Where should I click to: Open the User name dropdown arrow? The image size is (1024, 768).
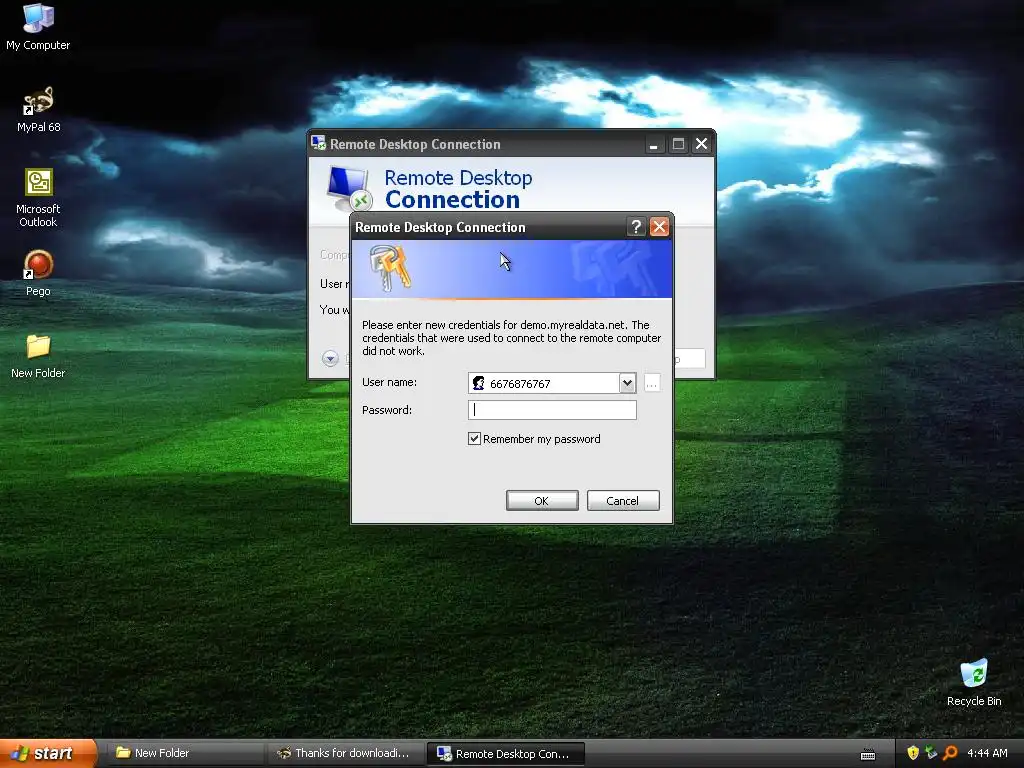[x=627, y=383]
